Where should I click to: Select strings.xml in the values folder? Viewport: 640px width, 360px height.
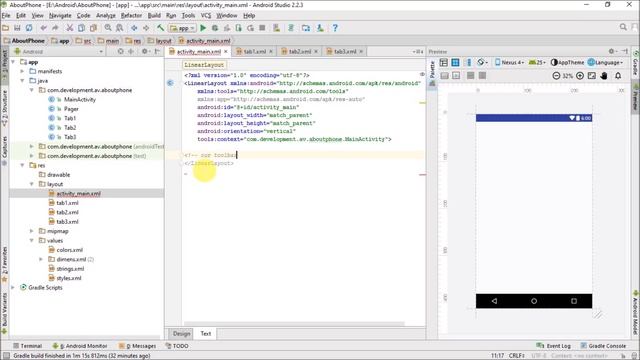pos(70,269)
